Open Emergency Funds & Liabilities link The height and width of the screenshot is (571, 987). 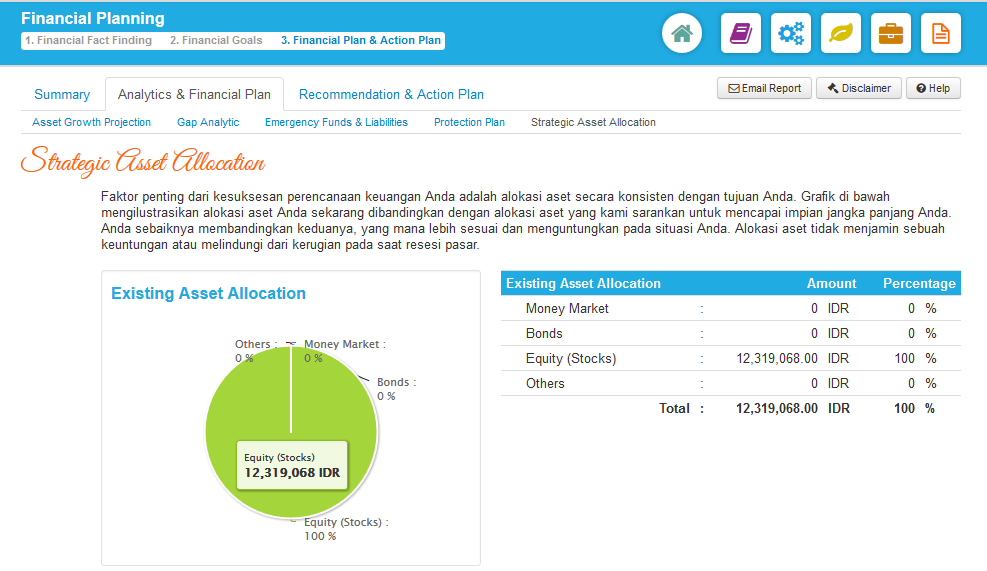(336, 122)
